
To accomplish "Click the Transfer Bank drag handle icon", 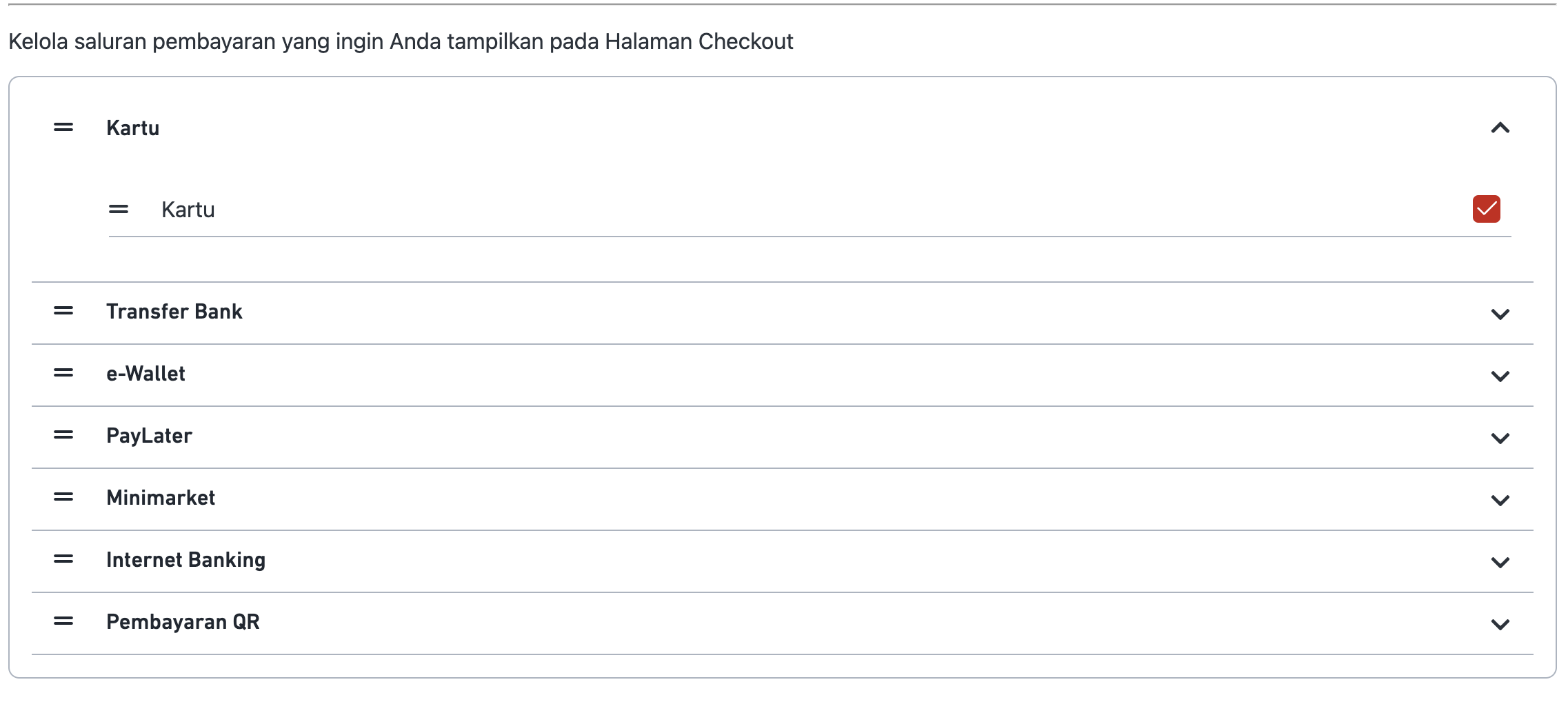I will click(x=63, y=312).
